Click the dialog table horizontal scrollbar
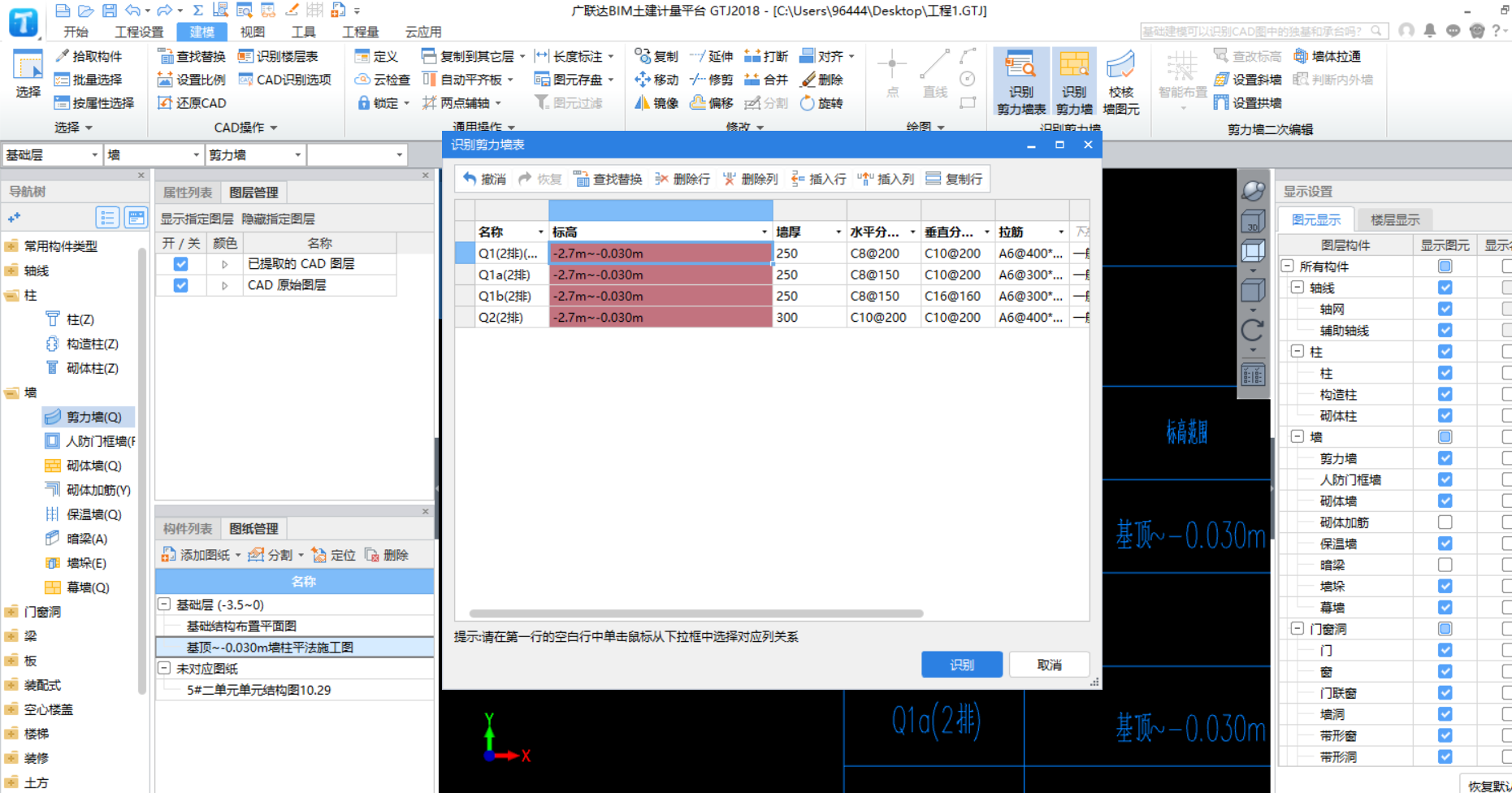Viewport: 1512px width, 793px height. click(696, 613)
